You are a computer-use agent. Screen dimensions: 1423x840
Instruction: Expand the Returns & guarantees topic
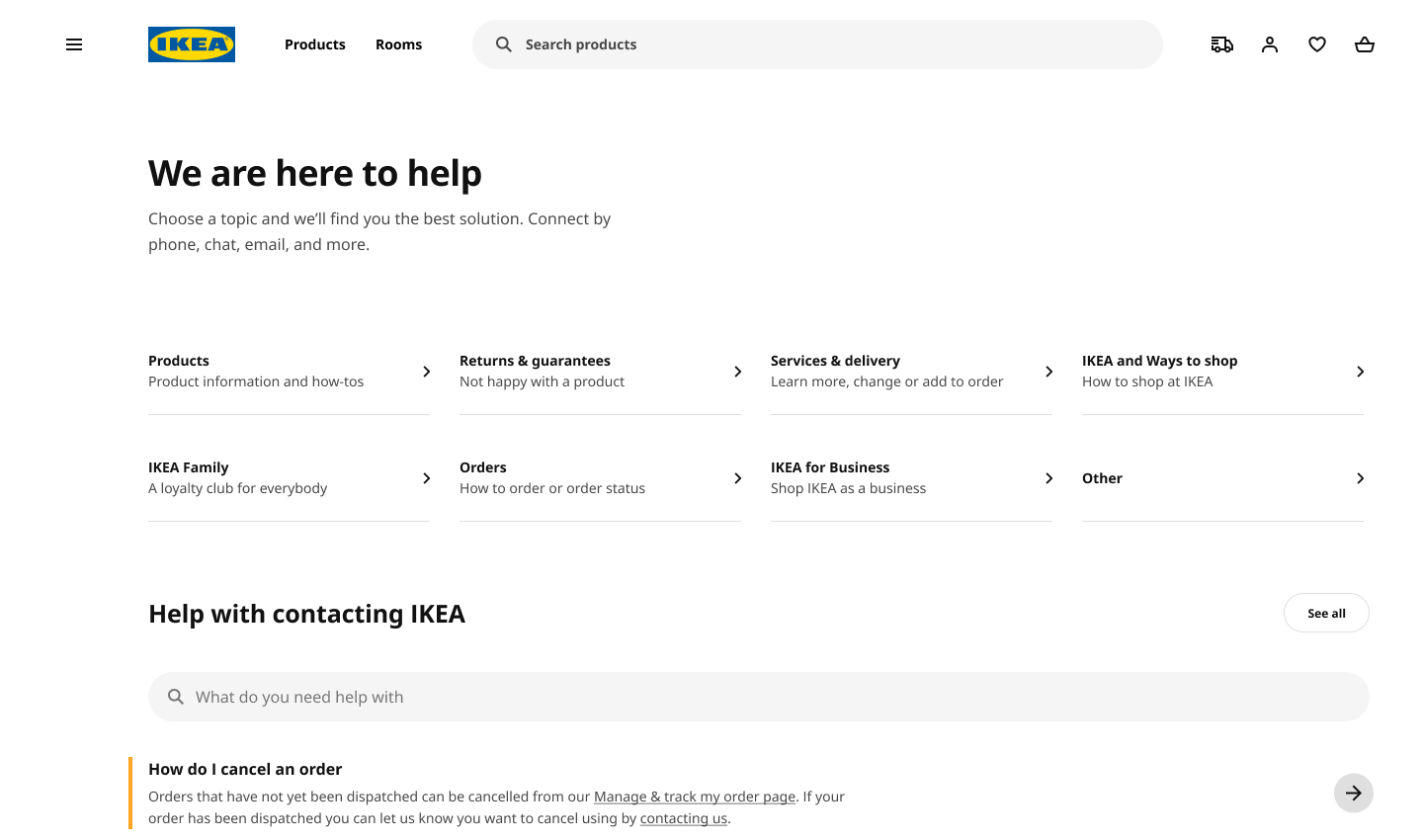[x=600, y=372]
